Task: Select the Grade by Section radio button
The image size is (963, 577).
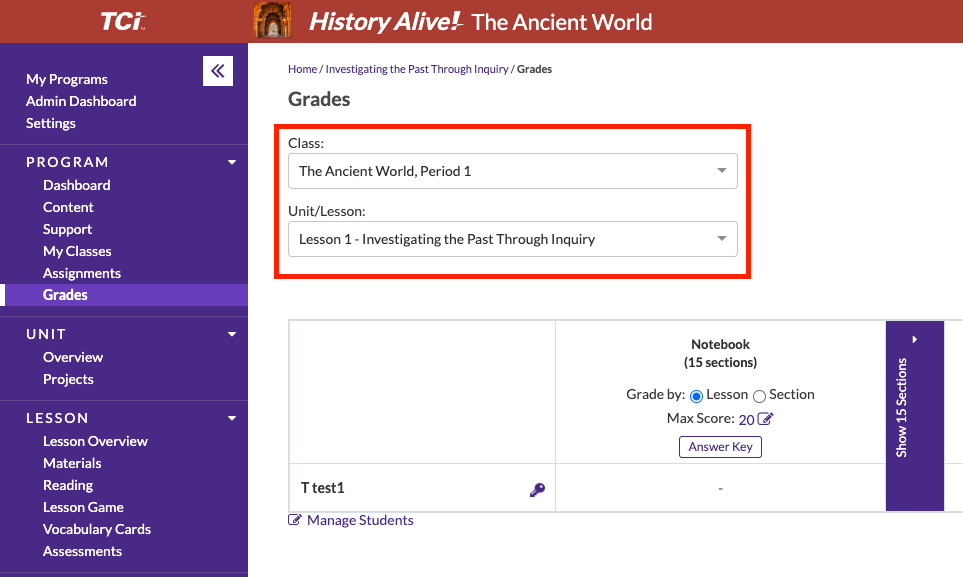Action: [759, 395]
